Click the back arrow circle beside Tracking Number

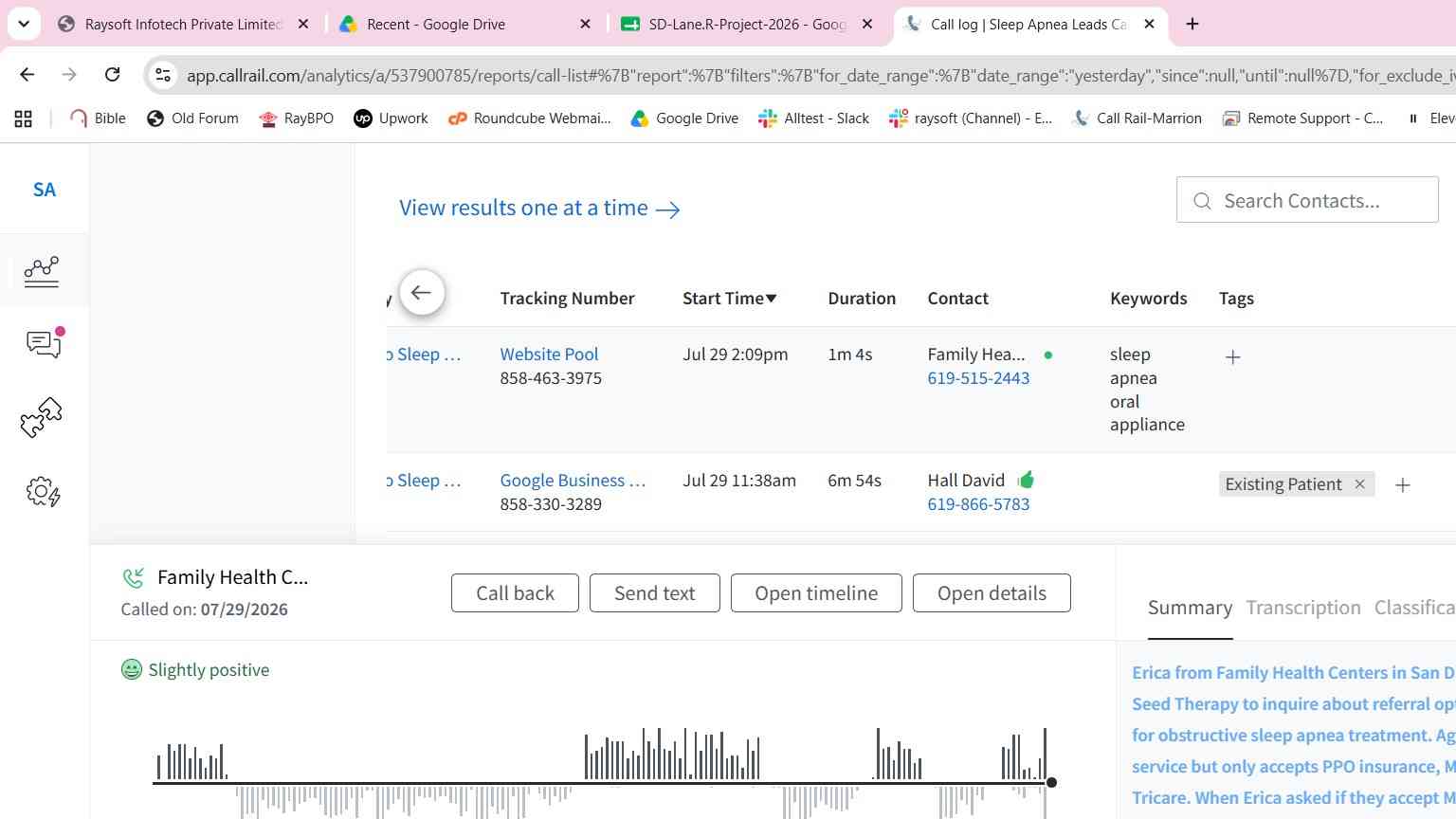pyautogui.click(x=422, y=293)
